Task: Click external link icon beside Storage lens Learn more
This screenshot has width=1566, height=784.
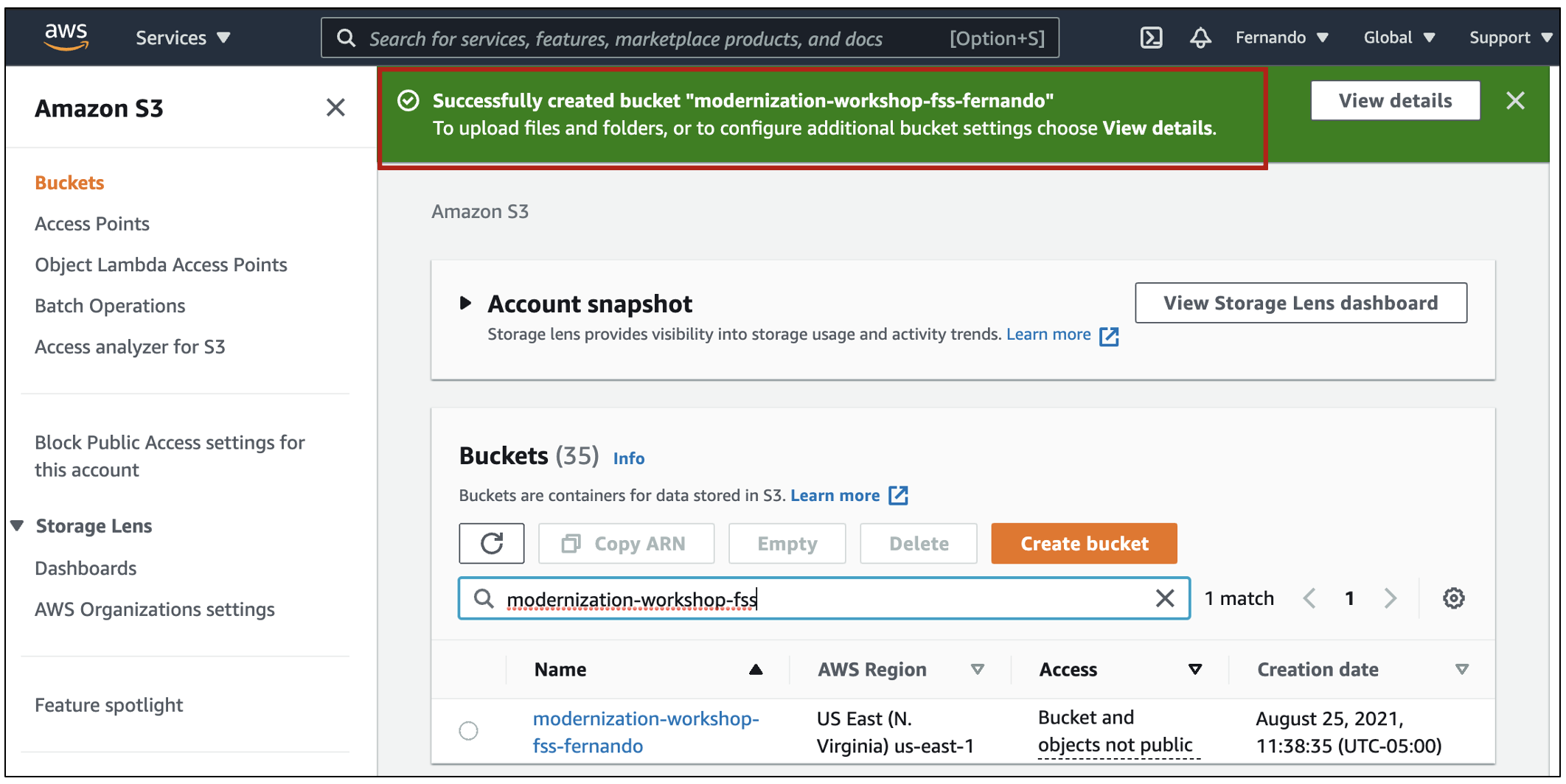Action: 1109,336
